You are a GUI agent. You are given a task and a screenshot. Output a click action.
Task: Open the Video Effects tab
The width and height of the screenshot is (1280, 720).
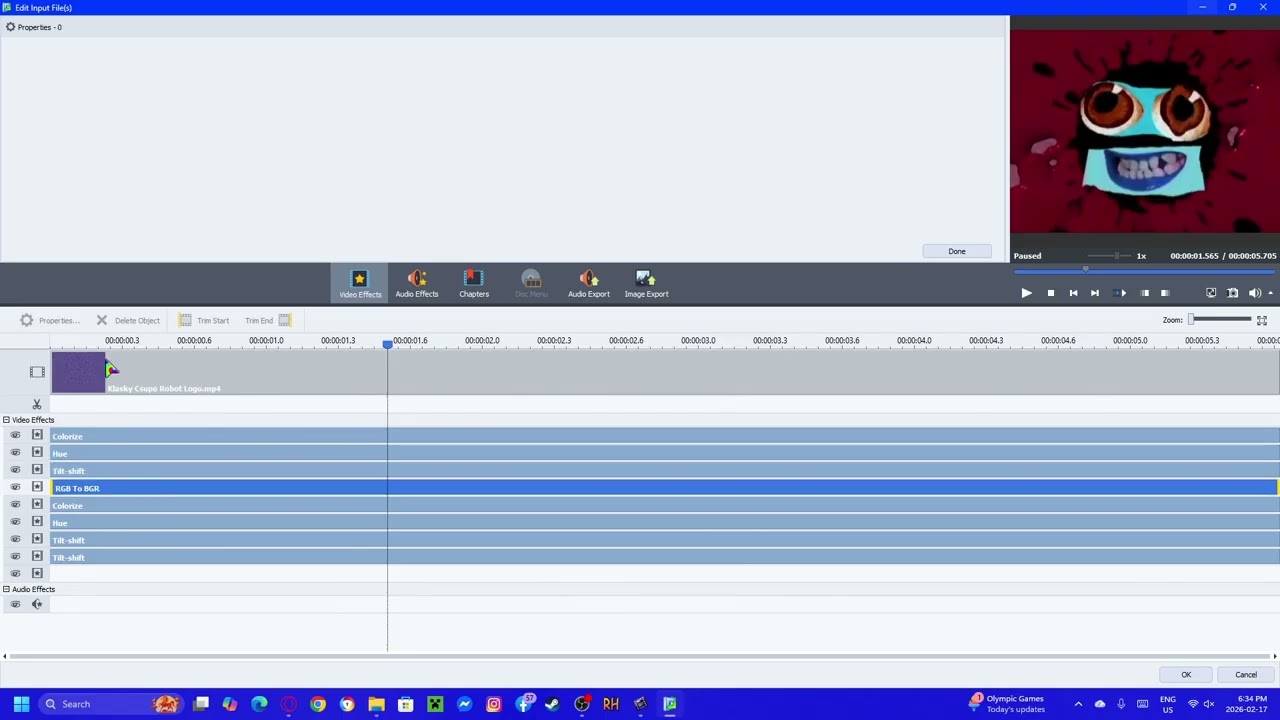pyautogui.click(x=360, y=283)
